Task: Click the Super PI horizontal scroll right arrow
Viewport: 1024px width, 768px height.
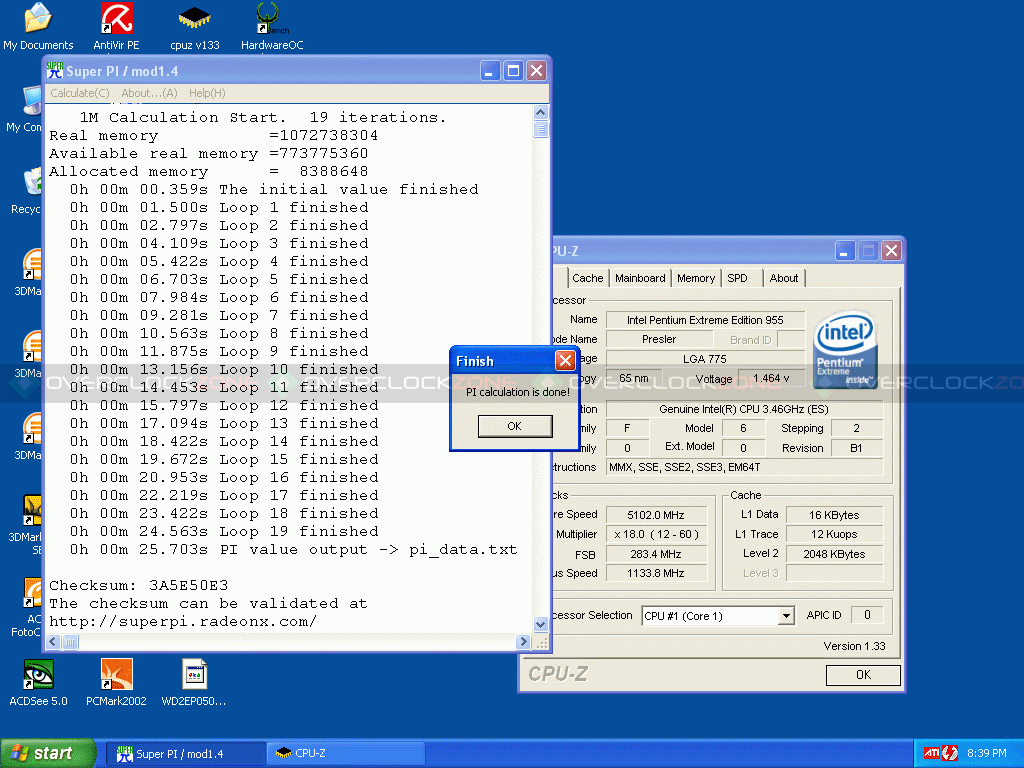Action: pyautogui.click(x=522, y=642)
